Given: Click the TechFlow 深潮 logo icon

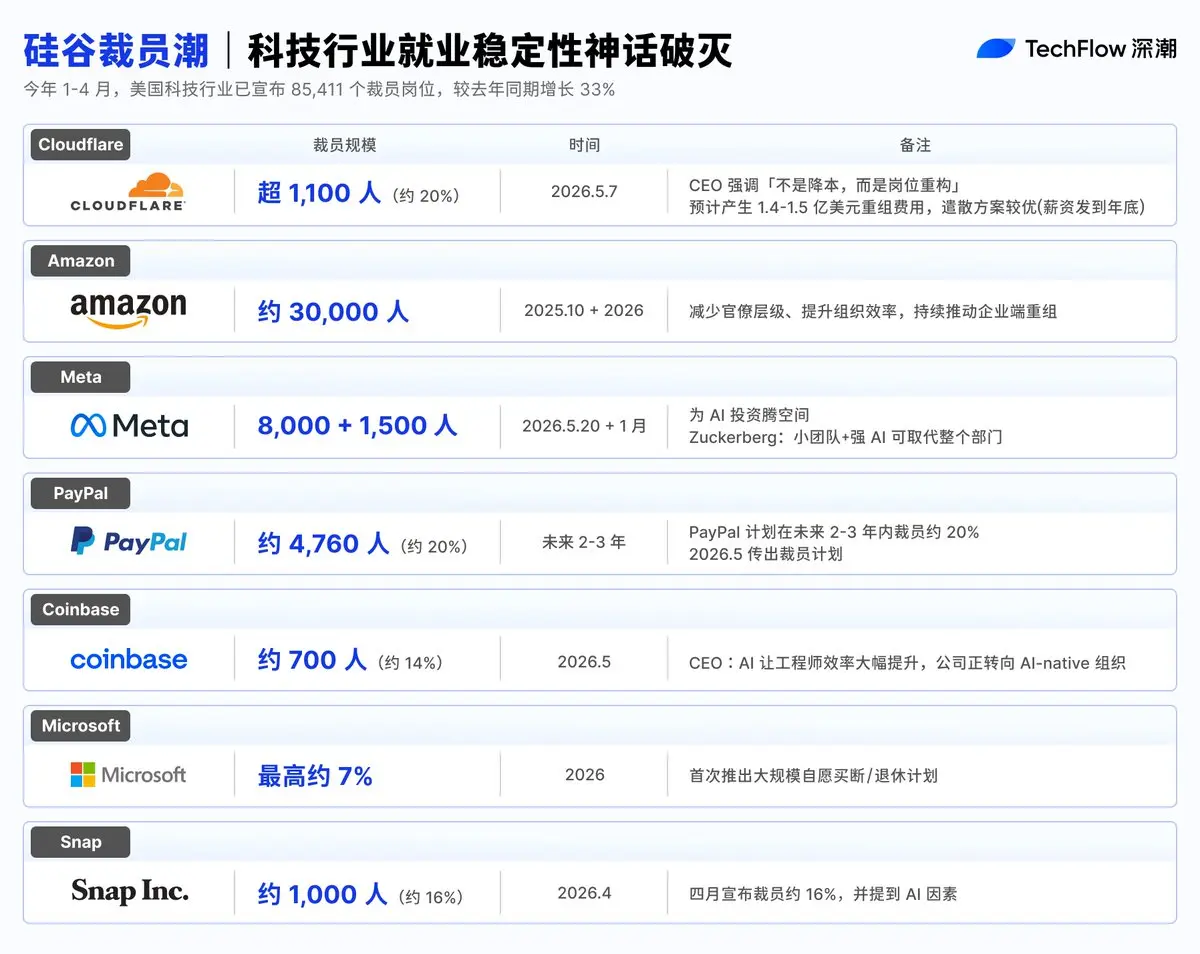Looking at the screenshot, I should coord(996,48).
